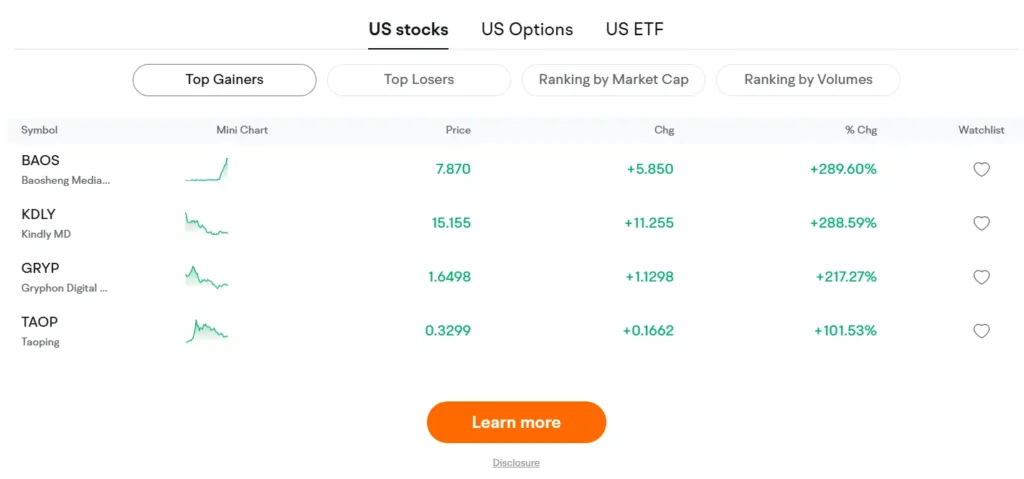
Task: Switch to the US Options tab
Action: tap(527, 29)
